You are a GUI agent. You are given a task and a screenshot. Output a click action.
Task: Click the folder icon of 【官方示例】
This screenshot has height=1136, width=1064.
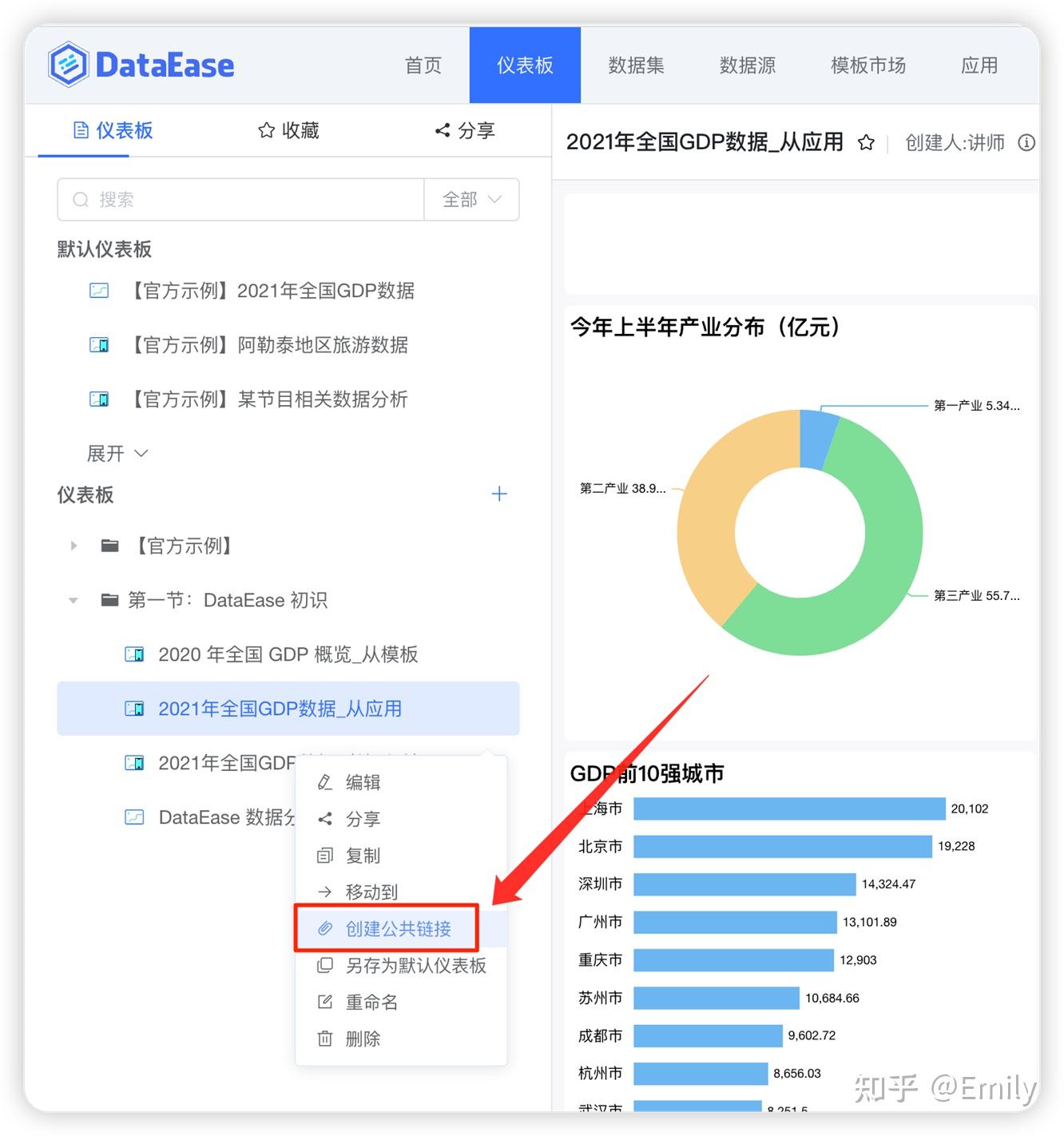(109, 546)
